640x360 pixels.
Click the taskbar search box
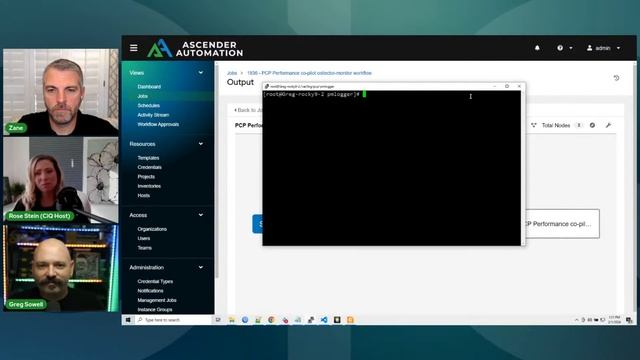173,320
